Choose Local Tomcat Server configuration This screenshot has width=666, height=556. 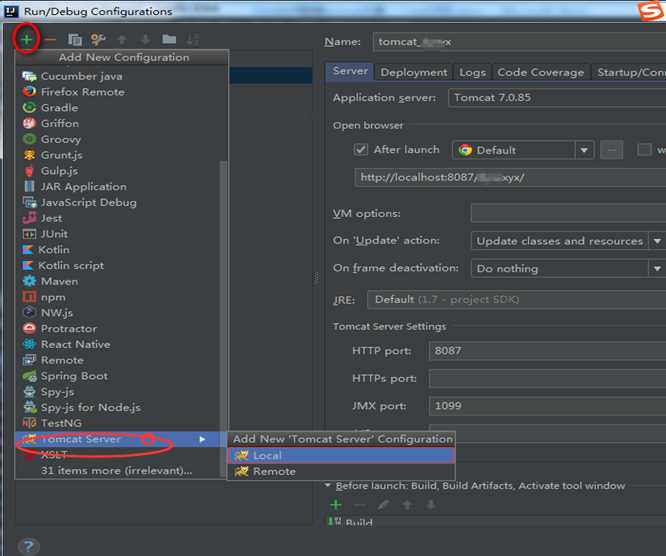(341, 455)
